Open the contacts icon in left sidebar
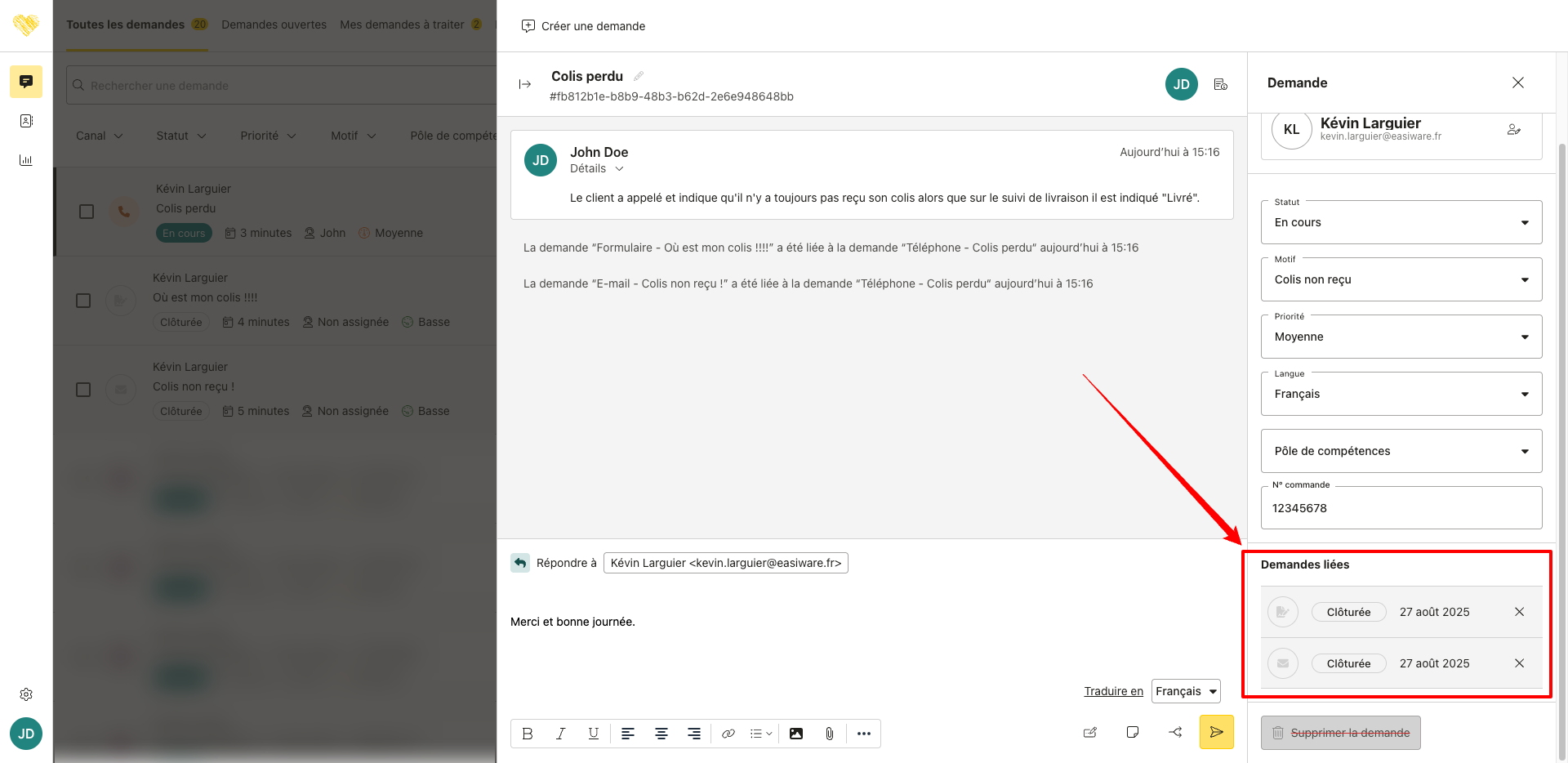 click(26, 121)
